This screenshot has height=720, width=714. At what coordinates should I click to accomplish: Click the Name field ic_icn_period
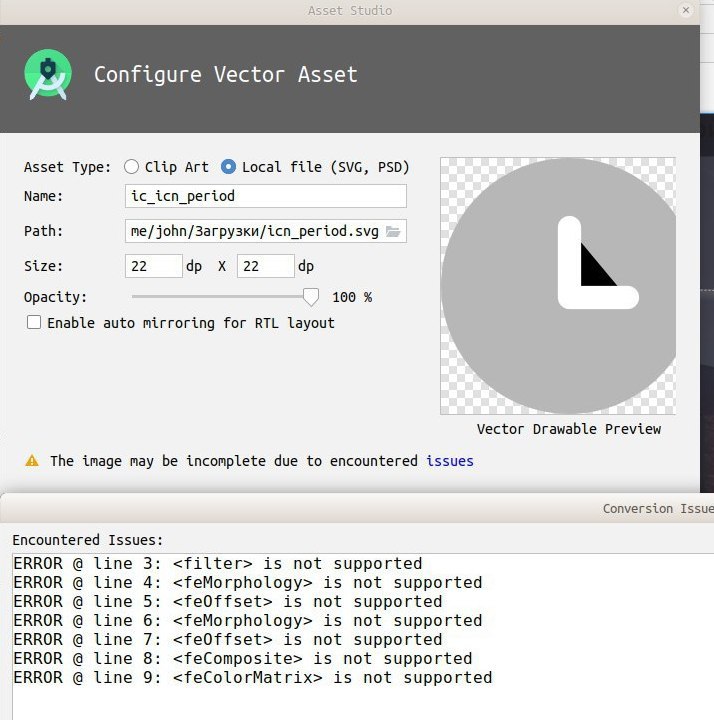pyautogui.click(x=265, y=196)
